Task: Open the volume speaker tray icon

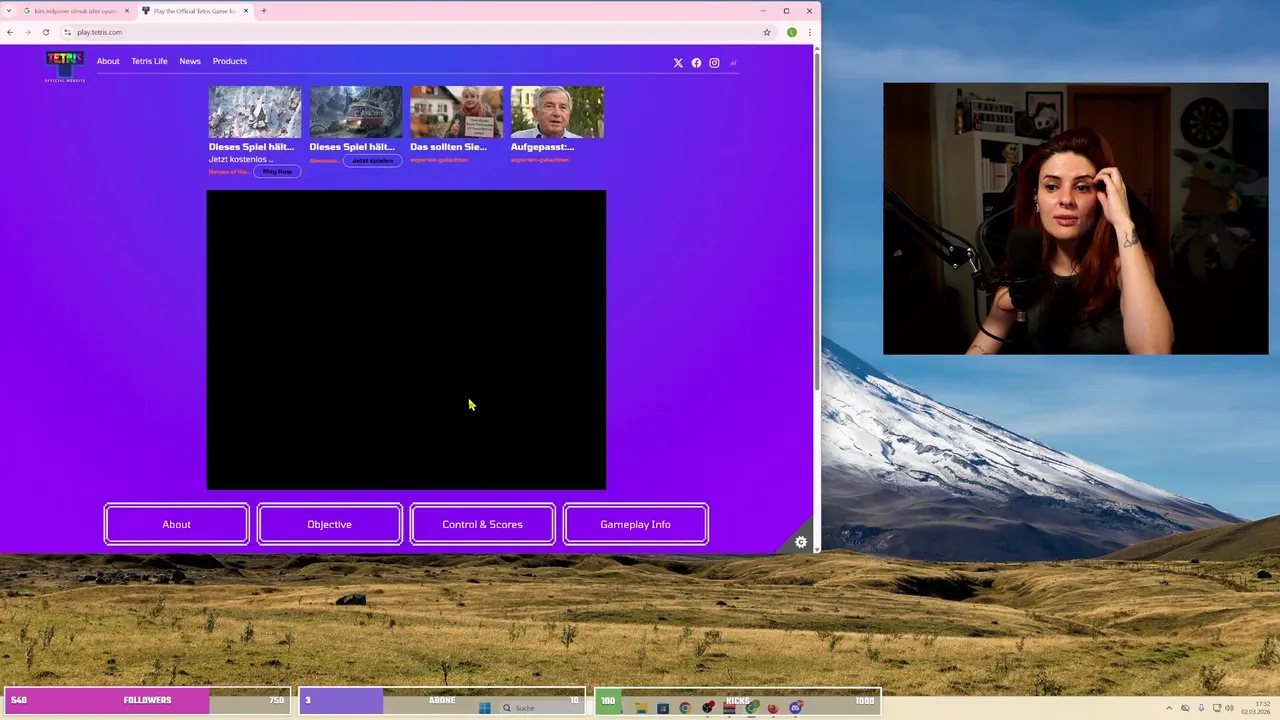Action: [x=1229, y=708]
